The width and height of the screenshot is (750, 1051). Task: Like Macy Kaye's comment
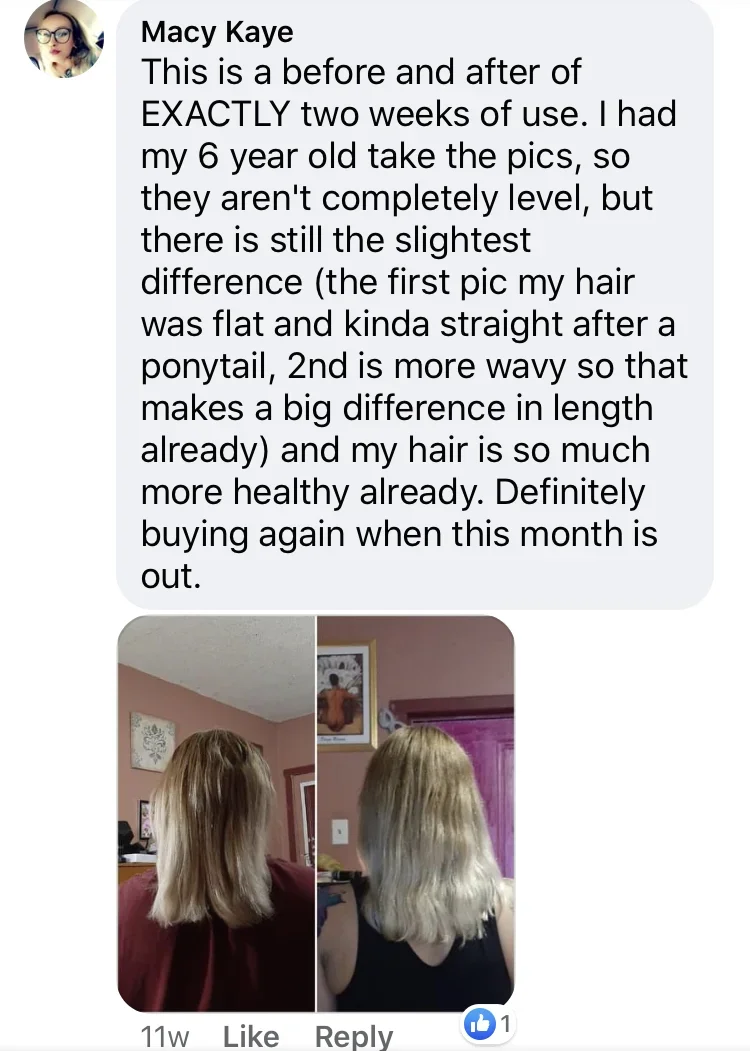[251, 1036]
